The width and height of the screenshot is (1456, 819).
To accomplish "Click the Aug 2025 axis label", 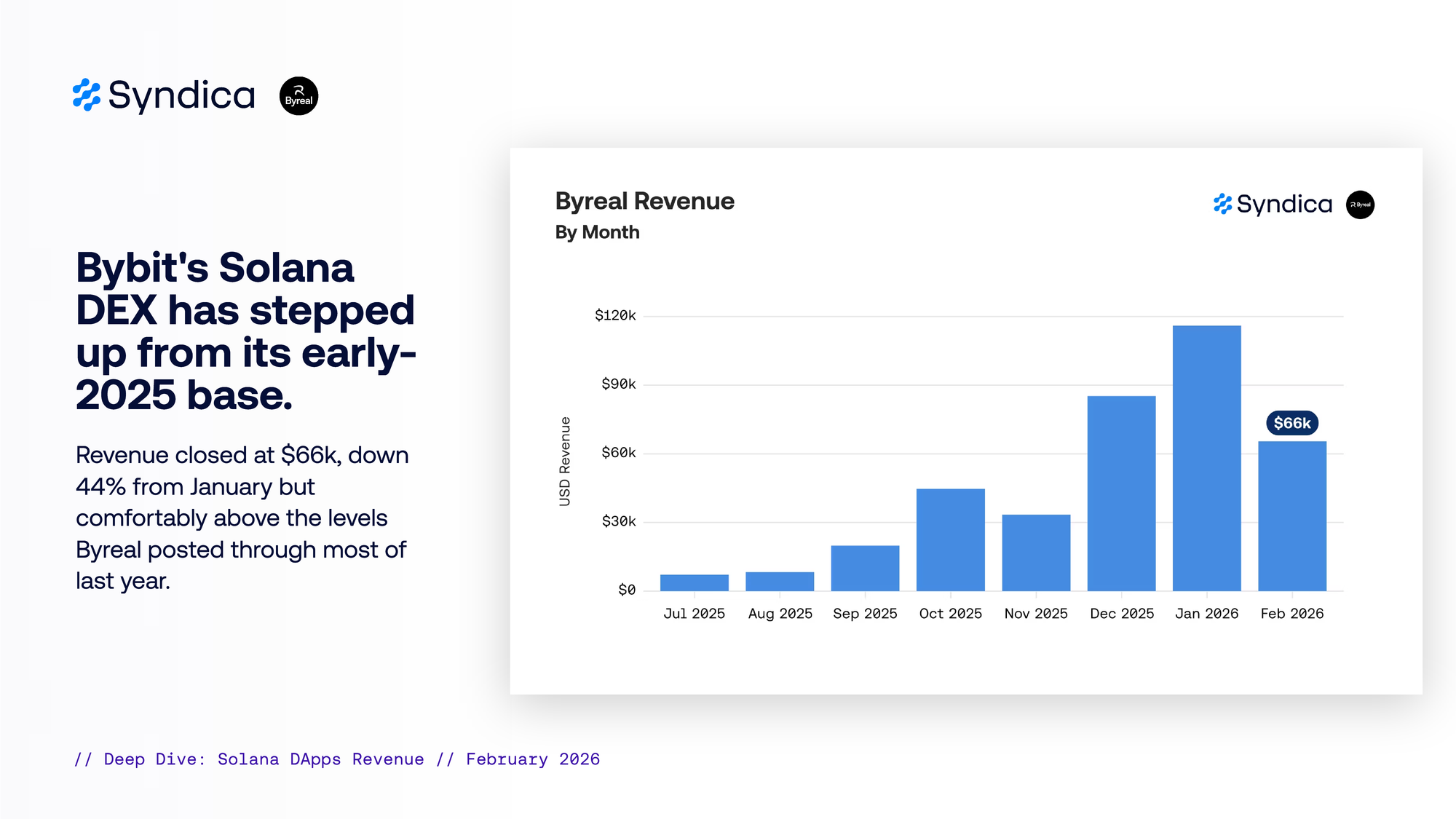I will click(x=780, y=614).
